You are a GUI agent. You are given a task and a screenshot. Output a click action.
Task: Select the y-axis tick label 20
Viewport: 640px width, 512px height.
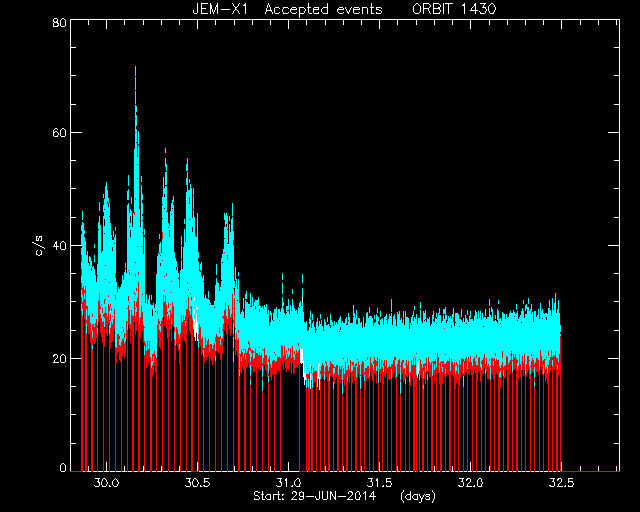coord(59,358)
